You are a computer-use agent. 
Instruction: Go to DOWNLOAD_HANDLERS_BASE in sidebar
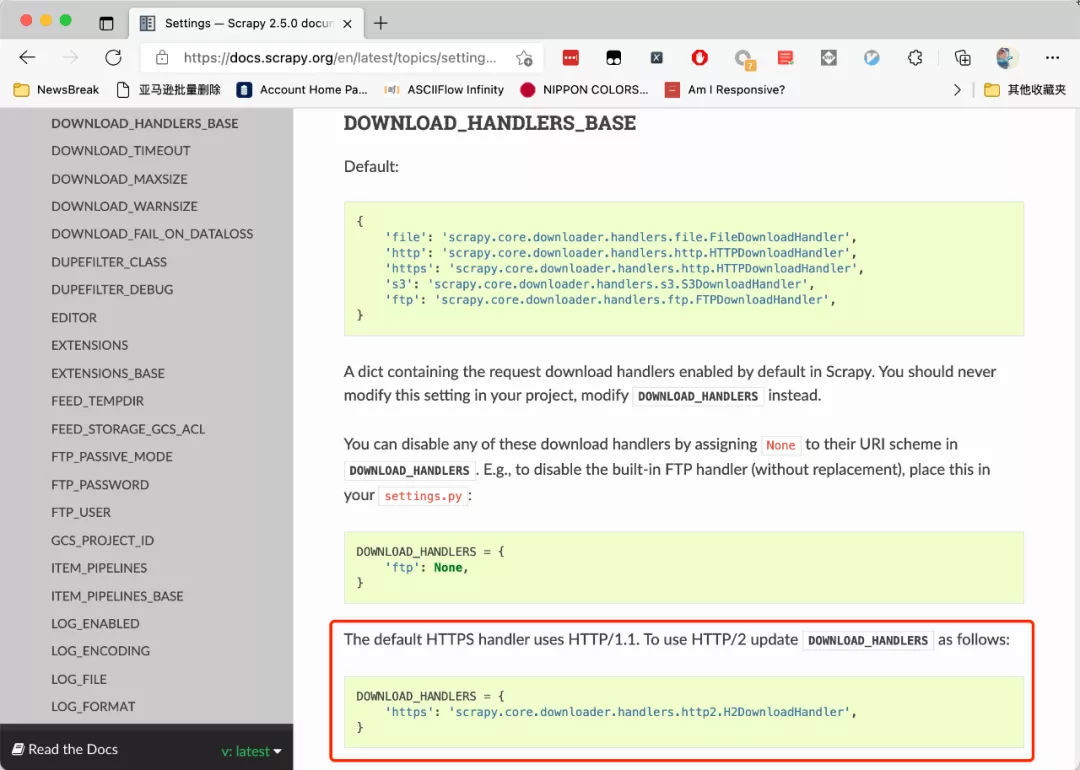[145, 123]
